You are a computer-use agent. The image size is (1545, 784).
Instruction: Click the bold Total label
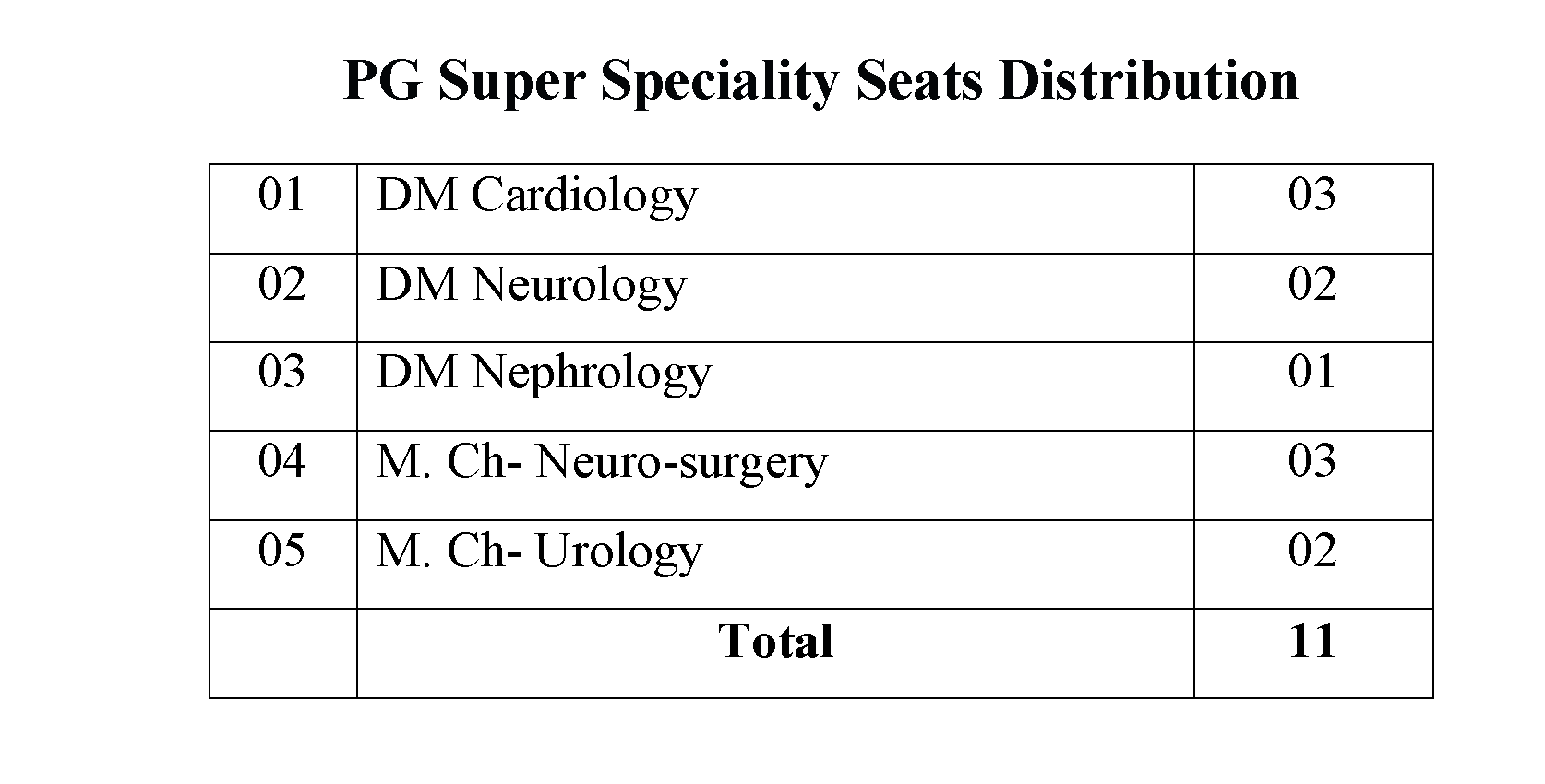(x=775, y=641)
